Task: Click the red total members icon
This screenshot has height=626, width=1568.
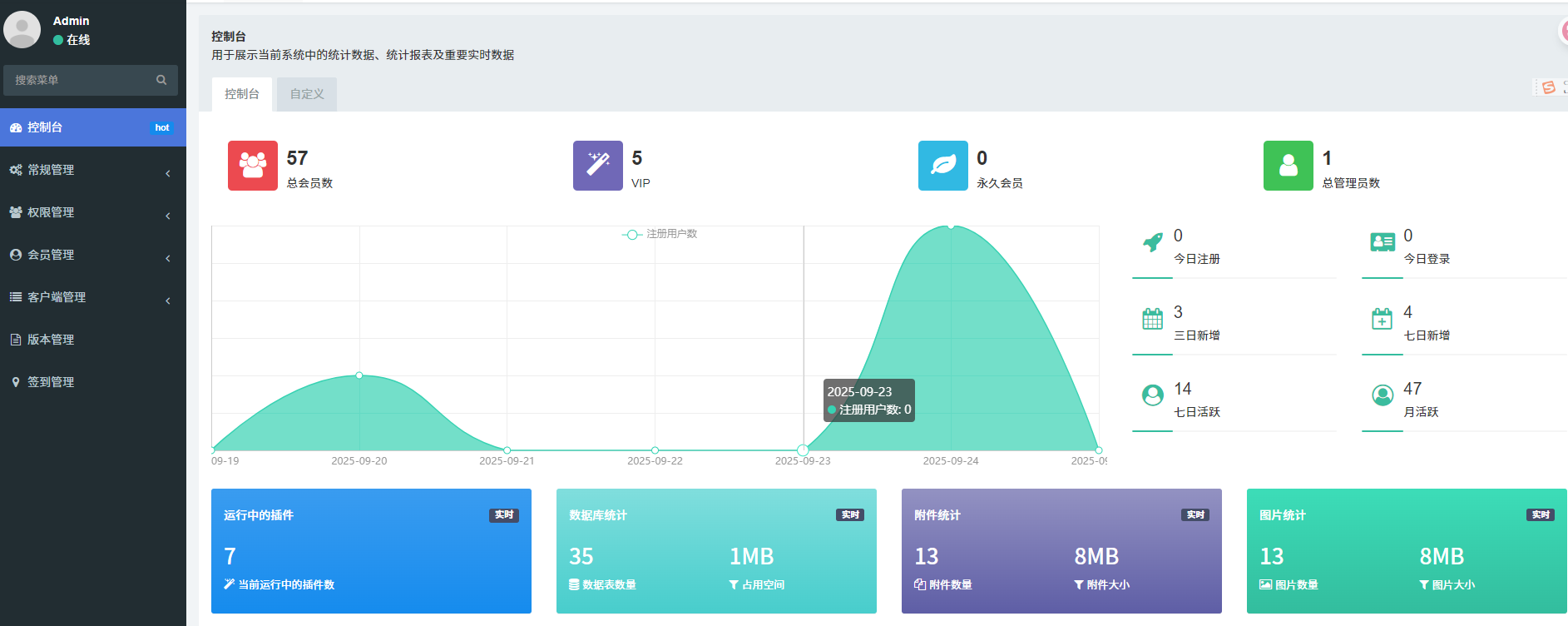Action: 252,166
